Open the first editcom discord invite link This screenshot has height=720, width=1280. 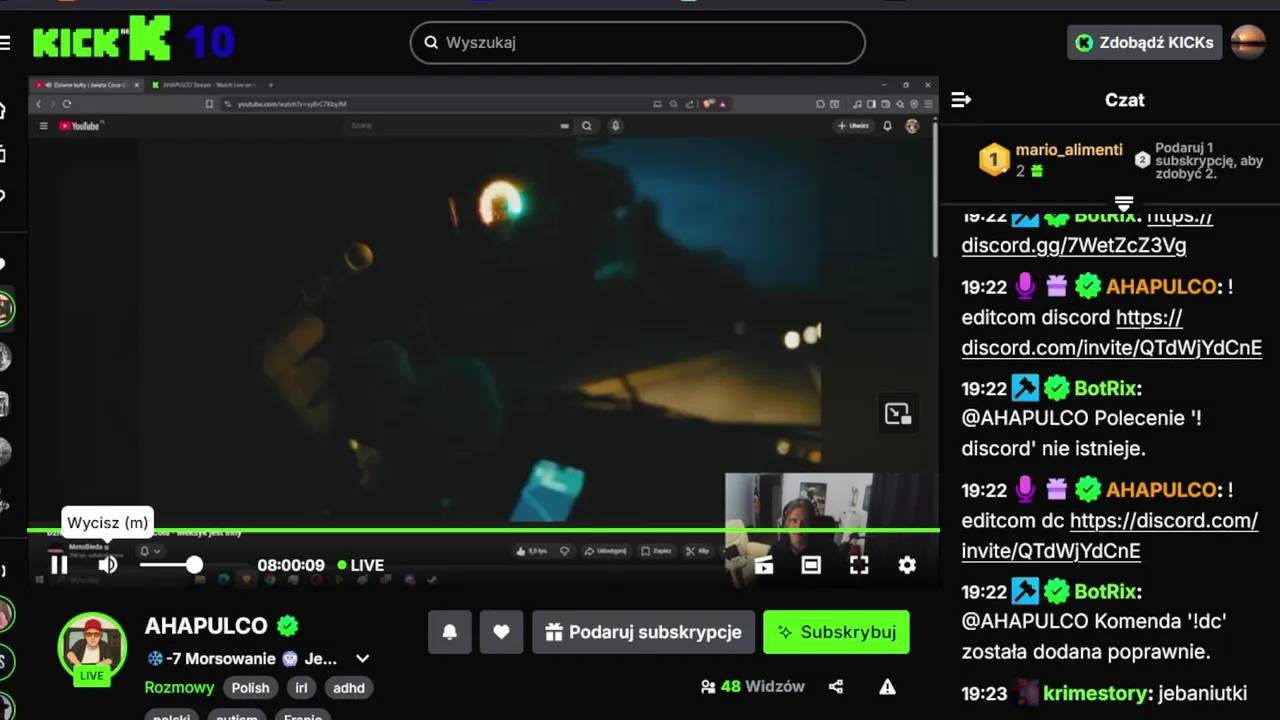pos(1111,333)
